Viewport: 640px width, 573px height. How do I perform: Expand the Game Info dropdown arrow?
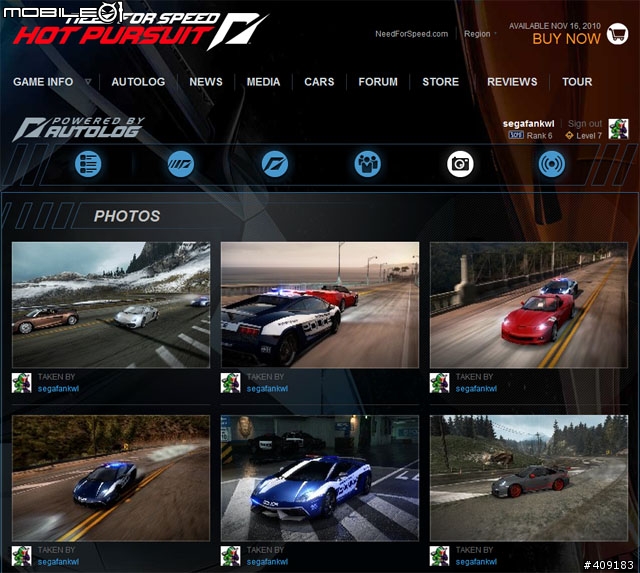point(88,82)
